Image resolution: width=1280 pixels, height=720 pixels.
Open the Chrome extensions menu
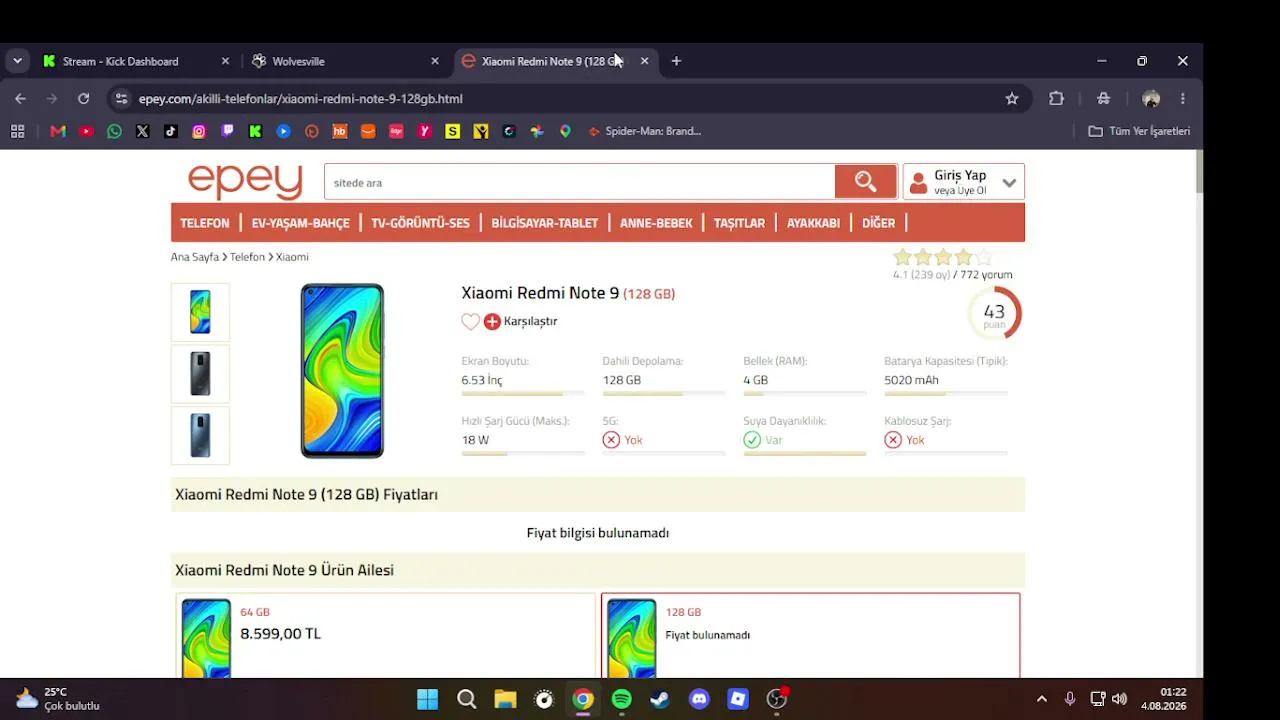1056,99
